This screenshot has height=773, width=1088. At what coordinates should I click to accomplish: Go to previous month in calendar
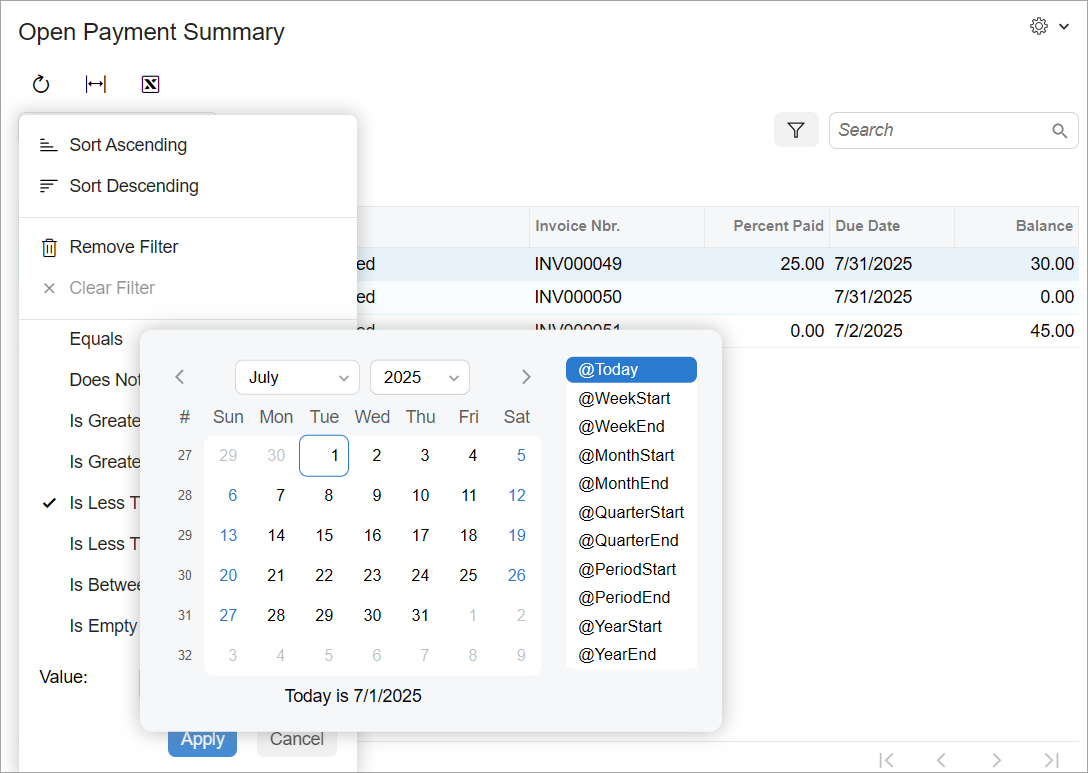[x=180, y=377]
